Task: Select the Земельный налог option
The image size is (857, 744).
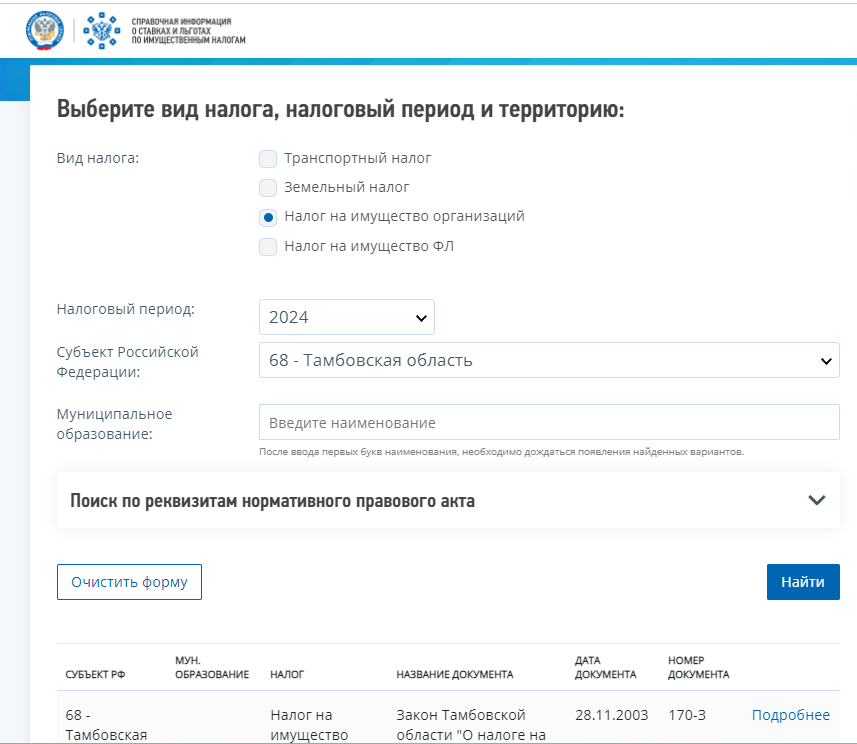Action: (268, 187)
